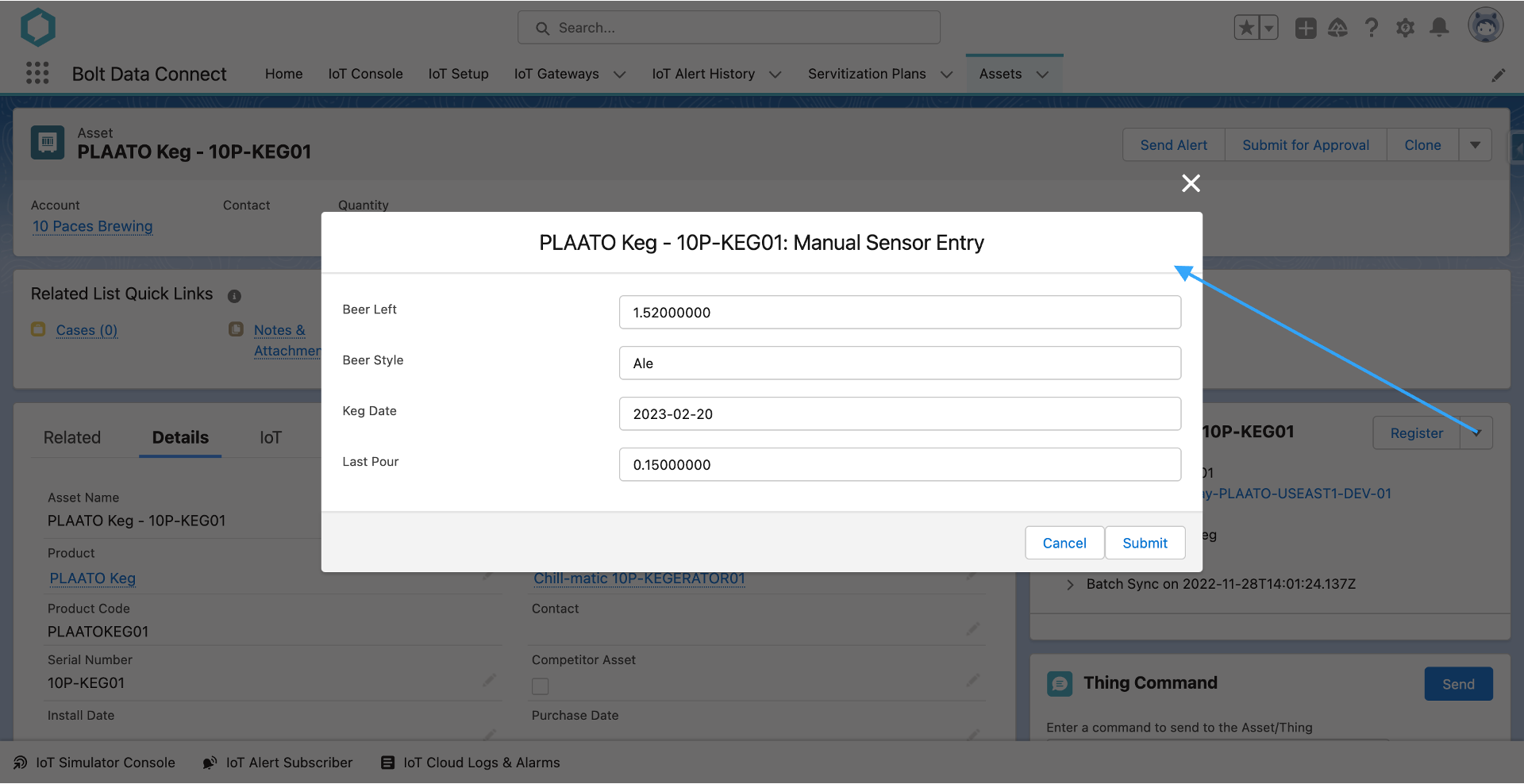Go to the Home nav item
Viewport: 1524px width, 784px height.
[x=284, y=74]
